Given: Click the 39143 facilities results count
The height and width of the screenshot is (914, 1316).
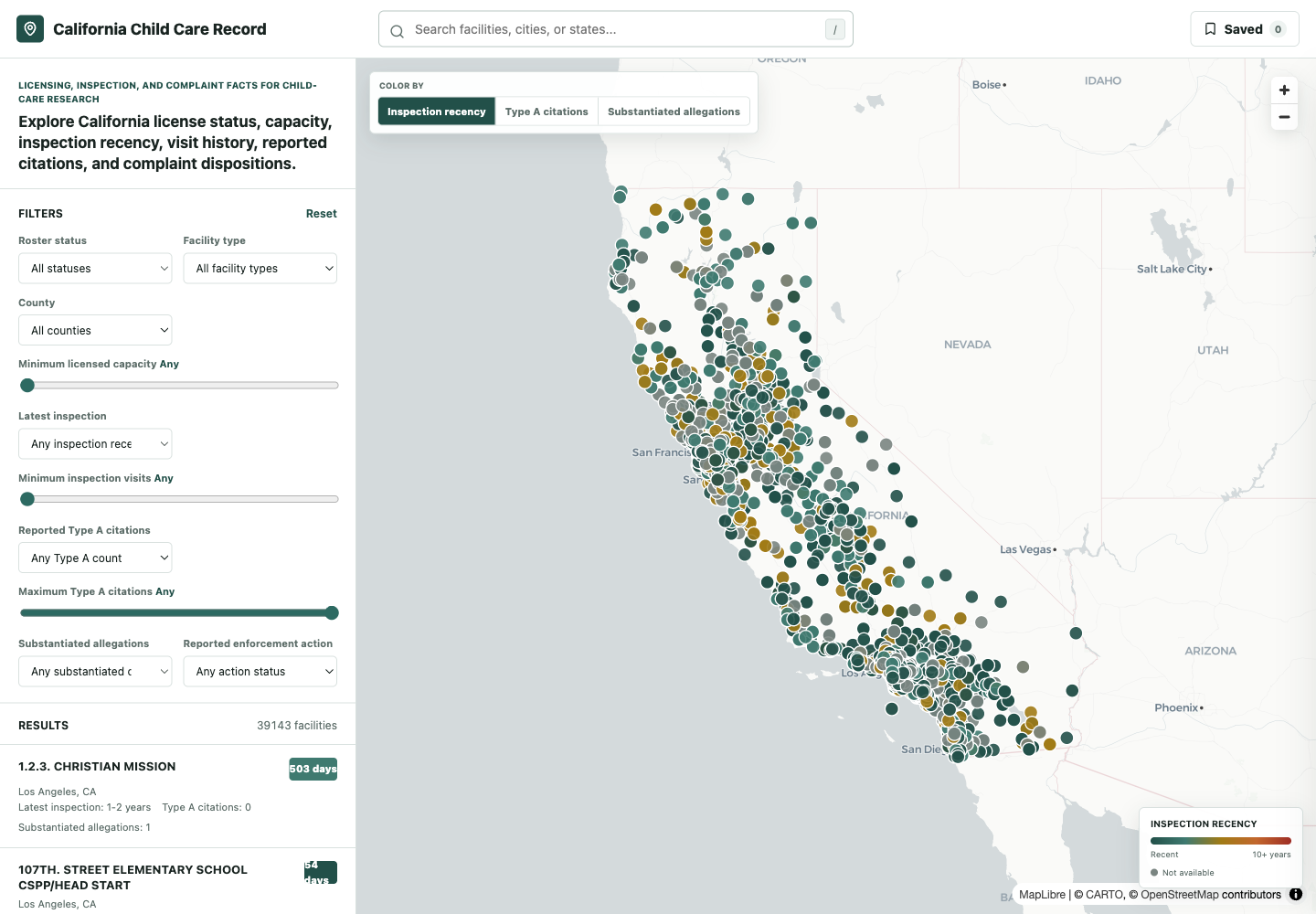Looking at the screenshot, I should (x=297, y=726).
